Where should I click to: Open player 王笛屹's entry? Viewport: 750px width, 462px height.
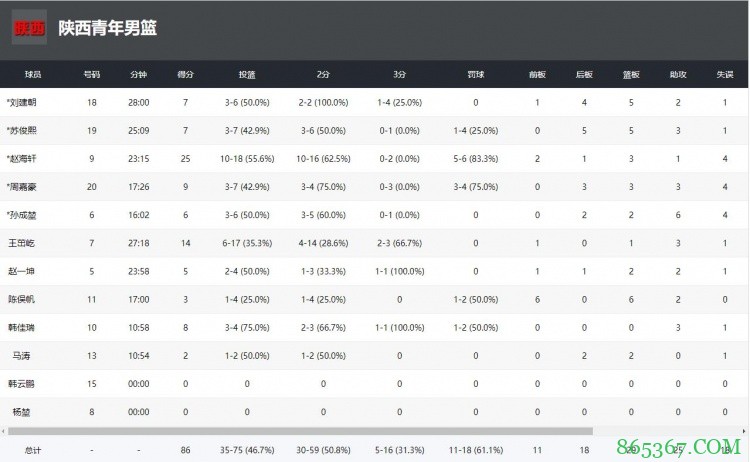pyautogui.click(x=23, y=243)
